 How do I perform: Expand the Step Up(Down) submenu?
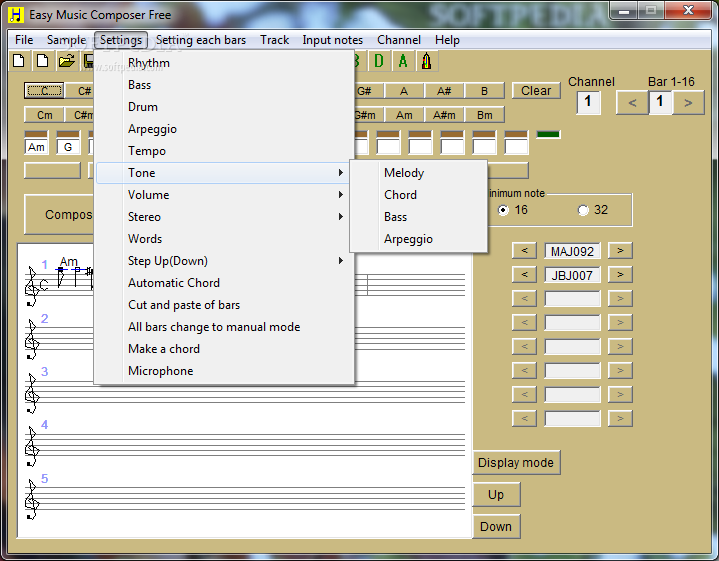click(x=222, y=261)
